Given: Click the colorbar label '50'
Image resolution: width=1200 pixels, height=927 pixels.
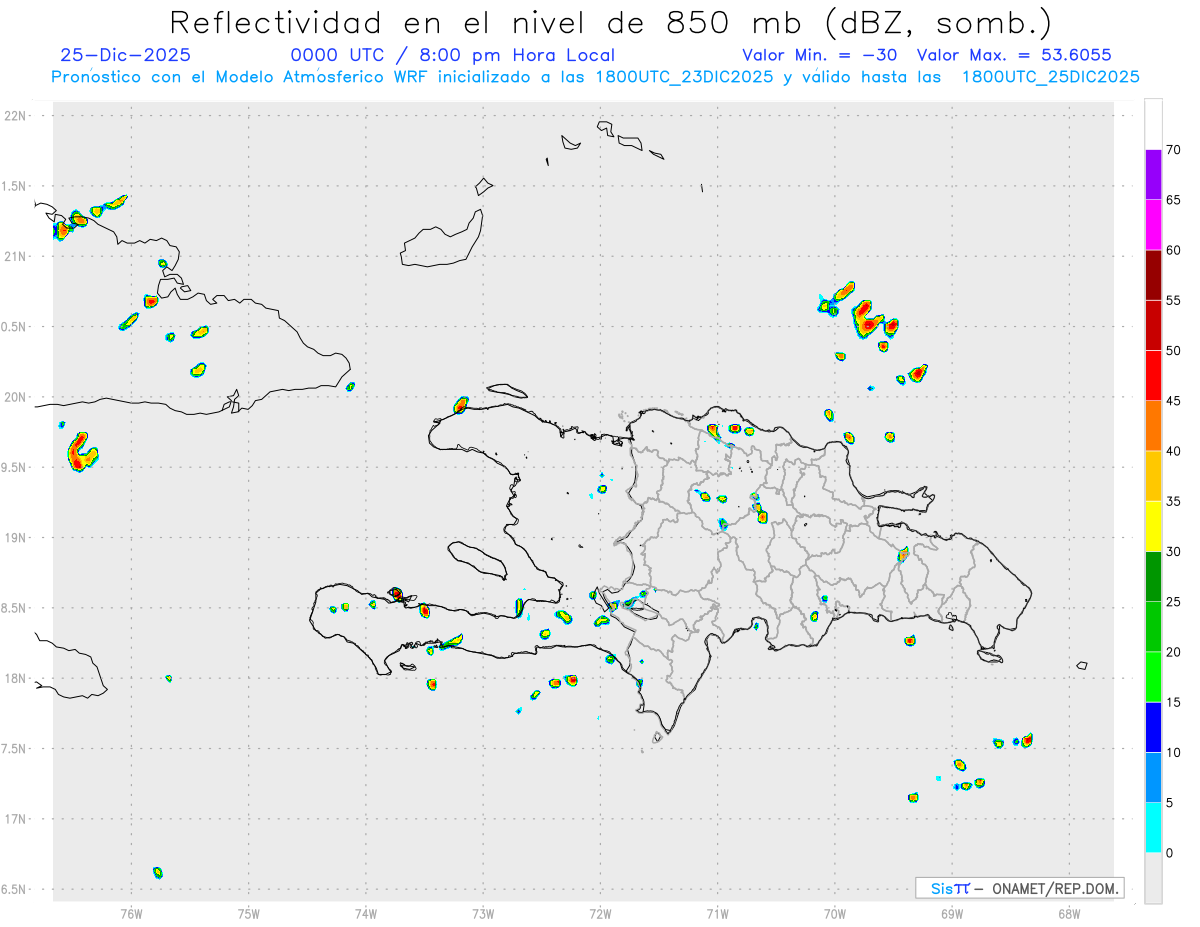Looking at the screenshot, I should tap(1174, 351).
